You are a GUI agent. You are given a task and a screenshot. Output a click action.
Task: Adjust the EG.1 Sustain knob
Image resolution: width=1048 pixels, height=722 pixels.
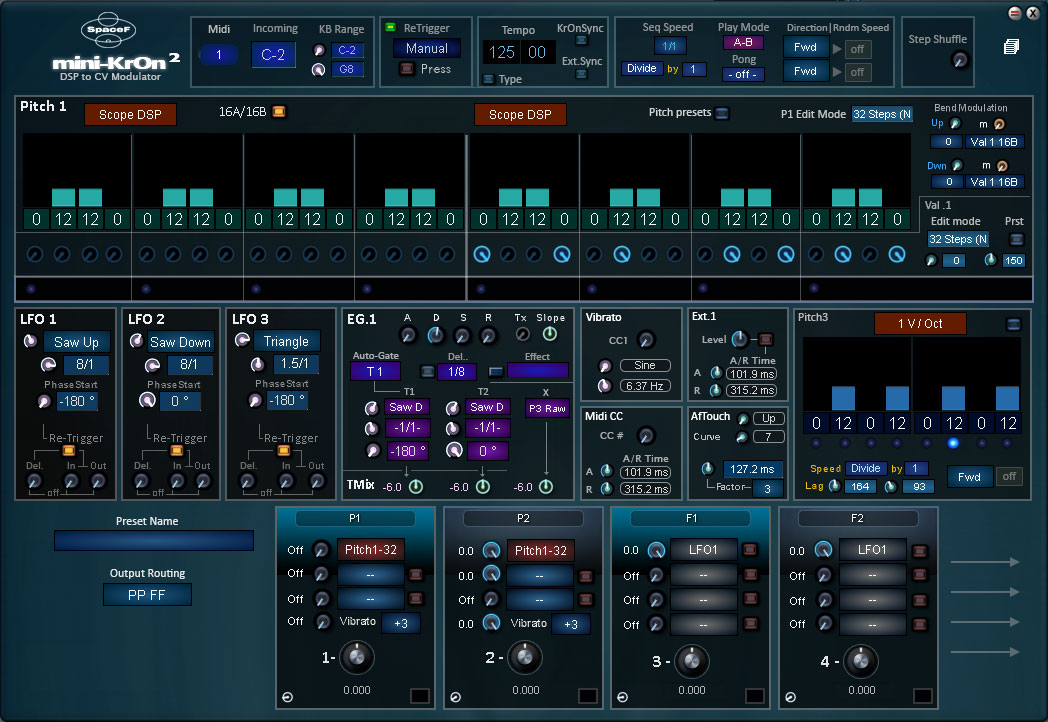[462, 335]
